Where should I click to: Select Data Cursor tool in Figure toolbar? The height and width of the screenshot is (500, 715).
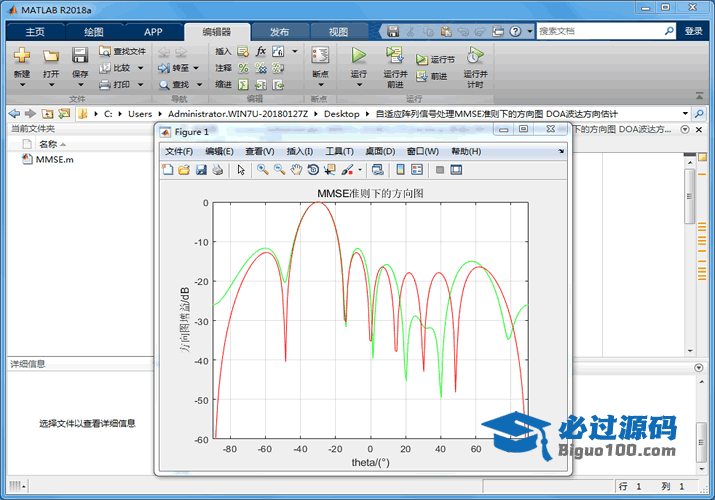330,170
